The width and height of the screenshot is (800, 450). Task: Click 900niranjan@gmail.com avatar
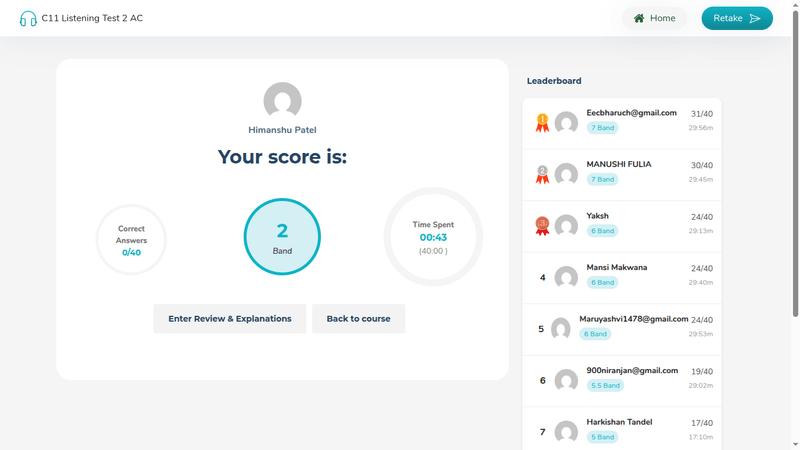coord(566,381)
